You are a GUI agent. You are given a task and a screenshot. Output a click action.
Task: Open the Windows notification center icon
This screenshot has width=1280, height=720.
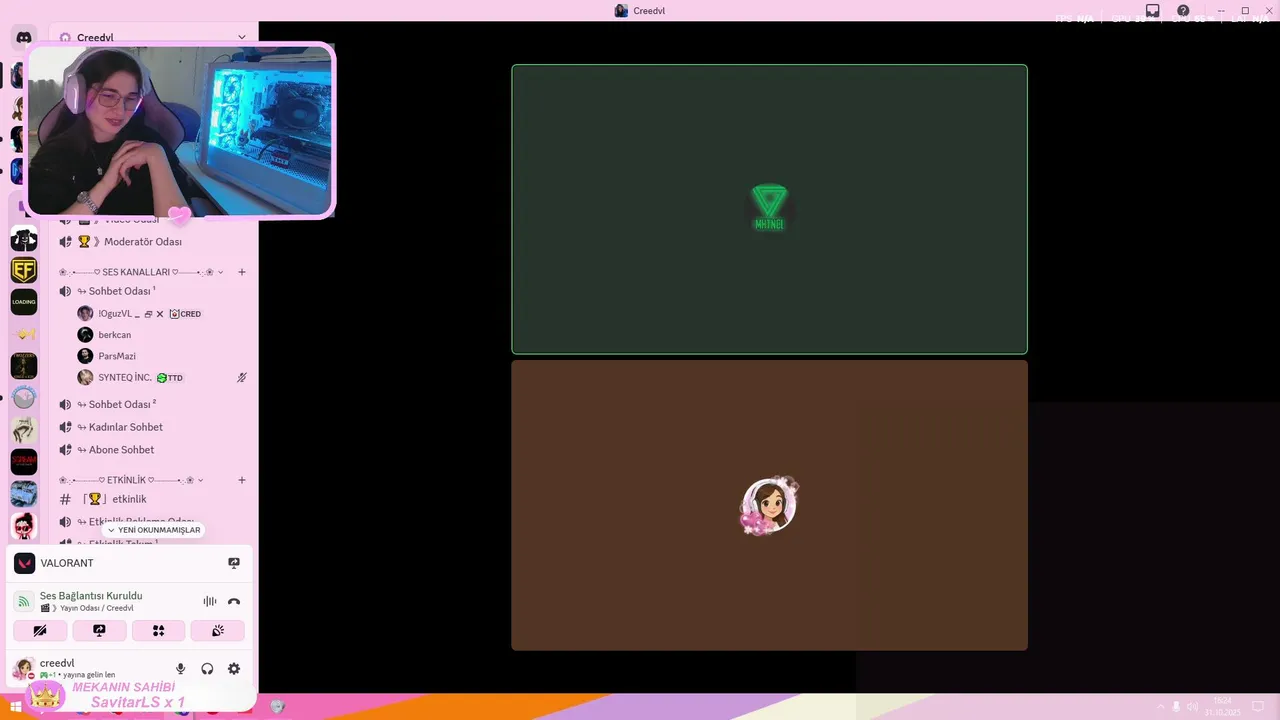click(x=1258, y=707)
